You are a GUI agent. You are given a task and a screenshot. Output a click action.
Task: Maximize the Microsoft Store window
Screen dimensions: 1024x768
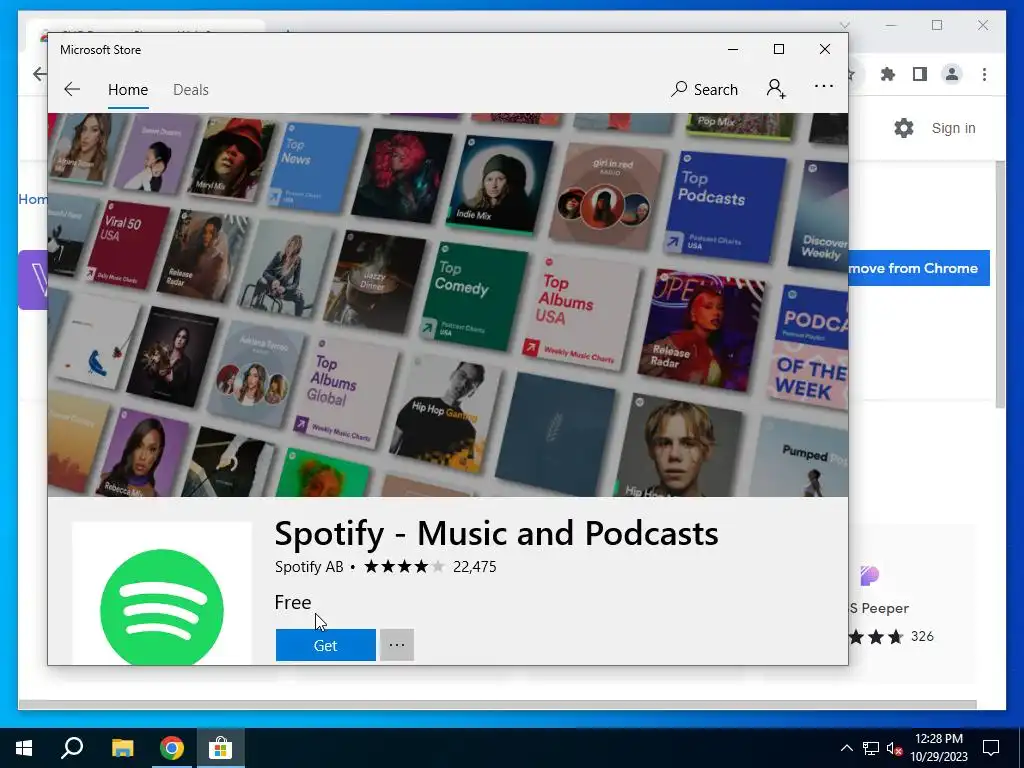point(778,49)
